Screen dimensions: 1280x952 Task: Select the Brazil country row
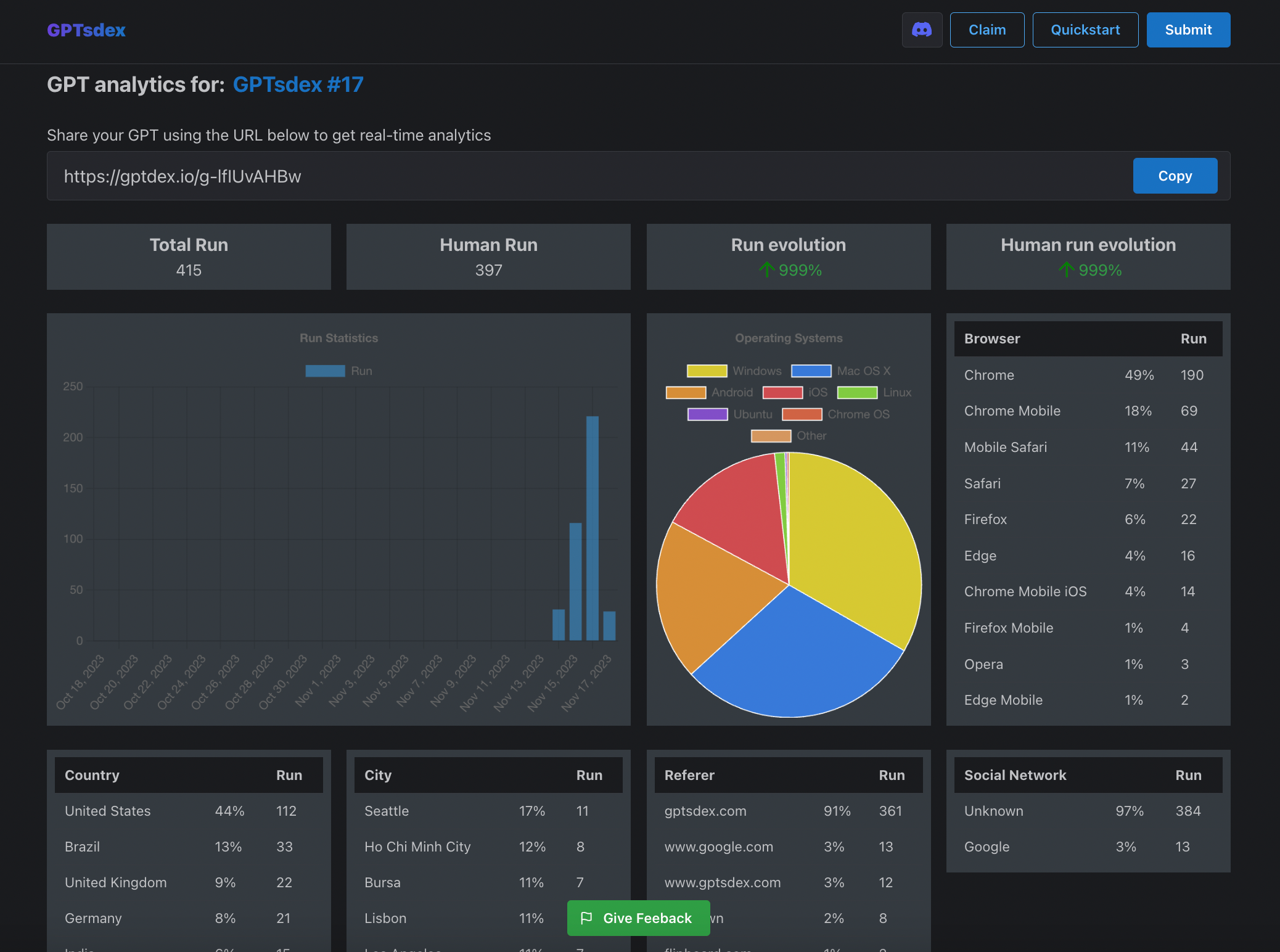(x=189, y=847)
